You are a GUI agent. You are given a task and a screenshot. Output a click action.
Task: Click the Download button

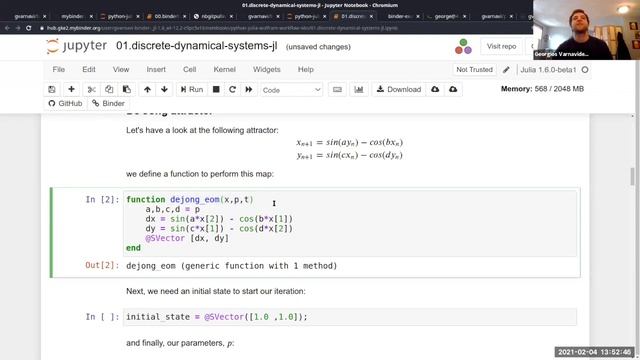(x=399, y=89)
